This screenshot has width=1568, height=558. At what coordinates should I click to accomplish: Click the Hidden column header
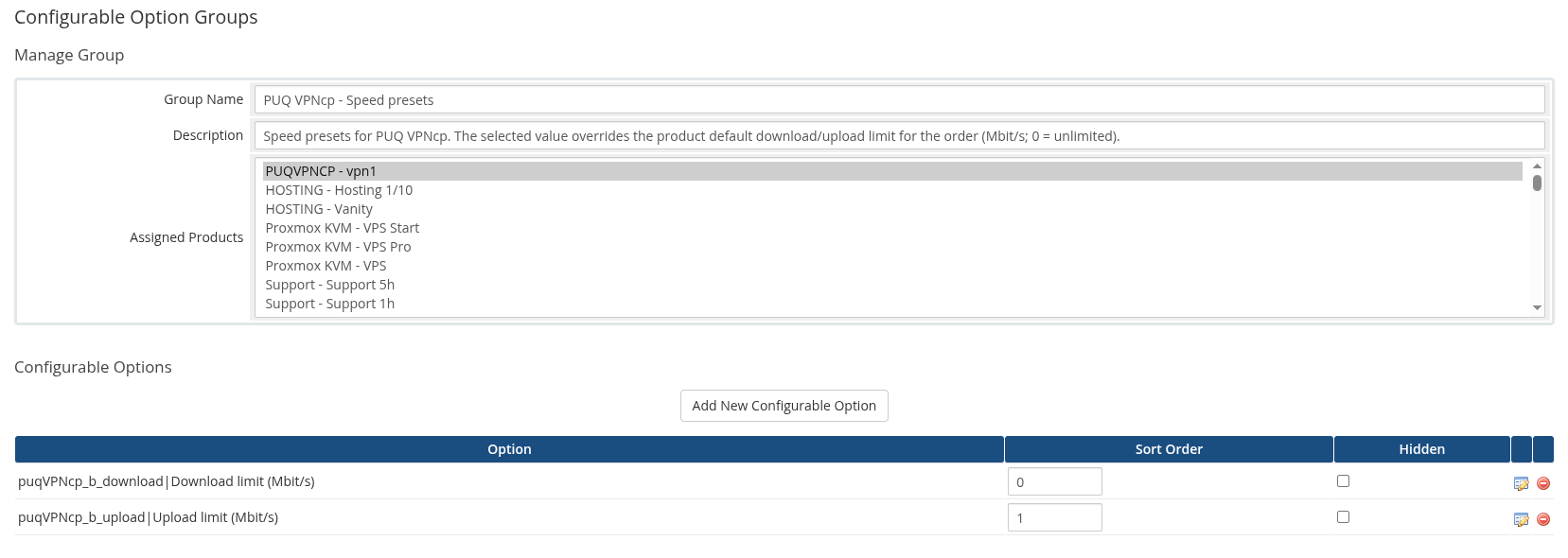(x=1421, y=449)
